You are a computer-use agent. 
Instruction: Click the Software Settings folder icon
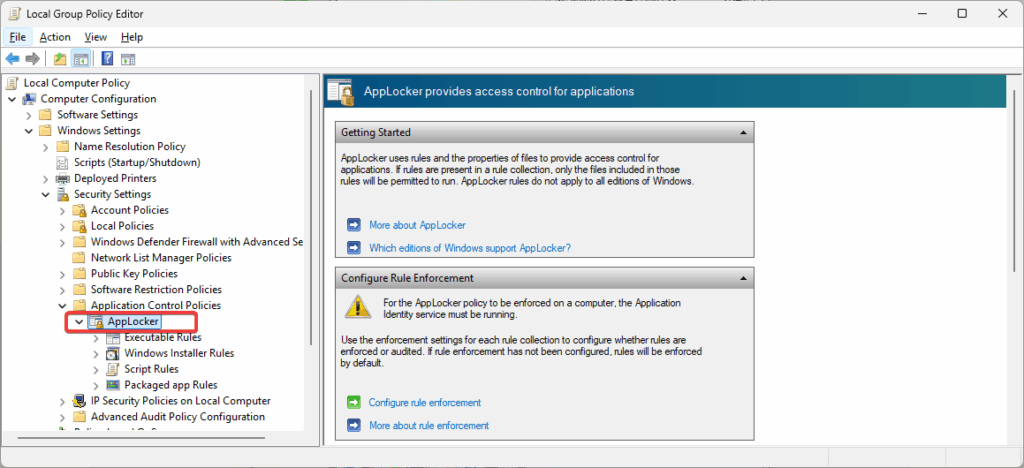pyautogui.click(x=46, y=115)
